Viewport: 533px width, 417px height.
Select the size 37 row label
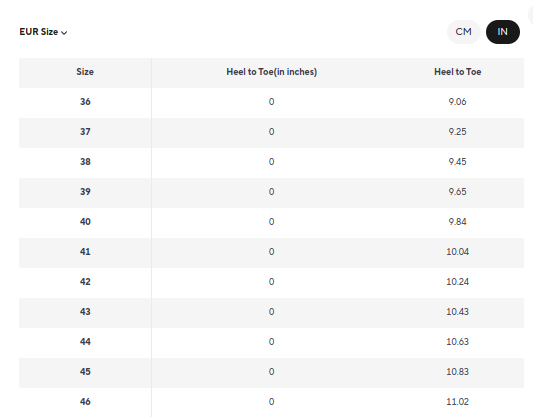pyautogui.click(x=85, y=132)
